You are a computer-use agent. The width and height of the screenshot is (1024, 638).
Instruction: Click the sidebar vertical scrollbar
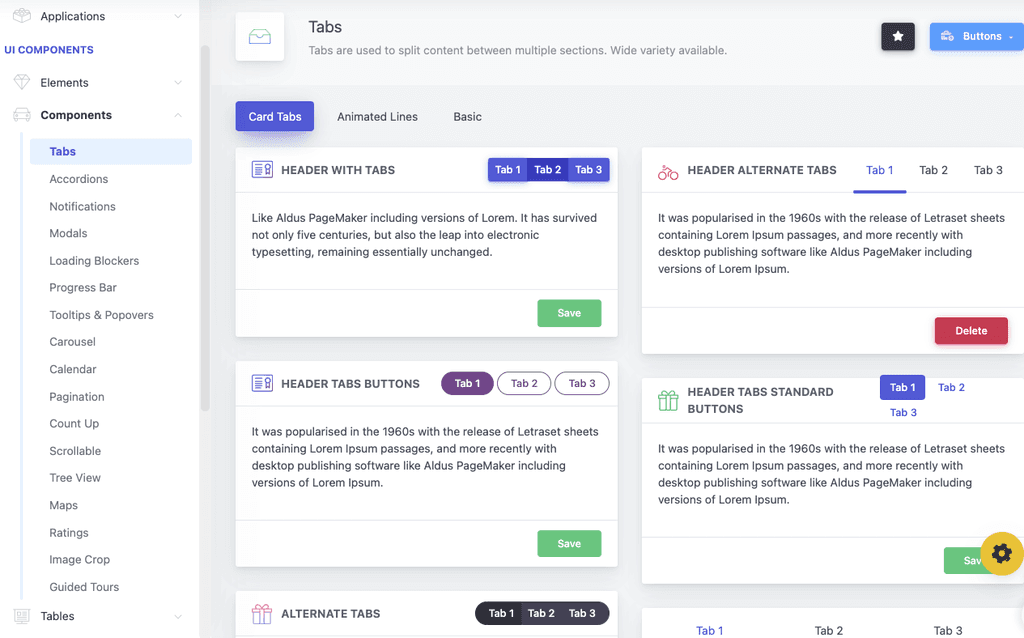(x=205, y=229)
